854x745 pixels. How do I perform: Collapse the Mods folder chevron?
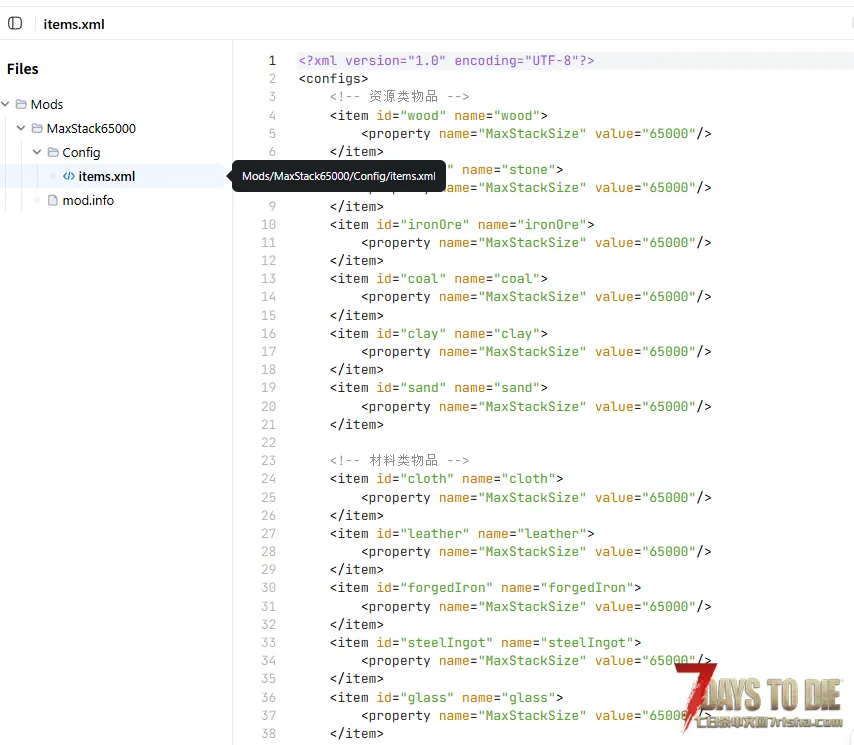[x=6, y=104]
